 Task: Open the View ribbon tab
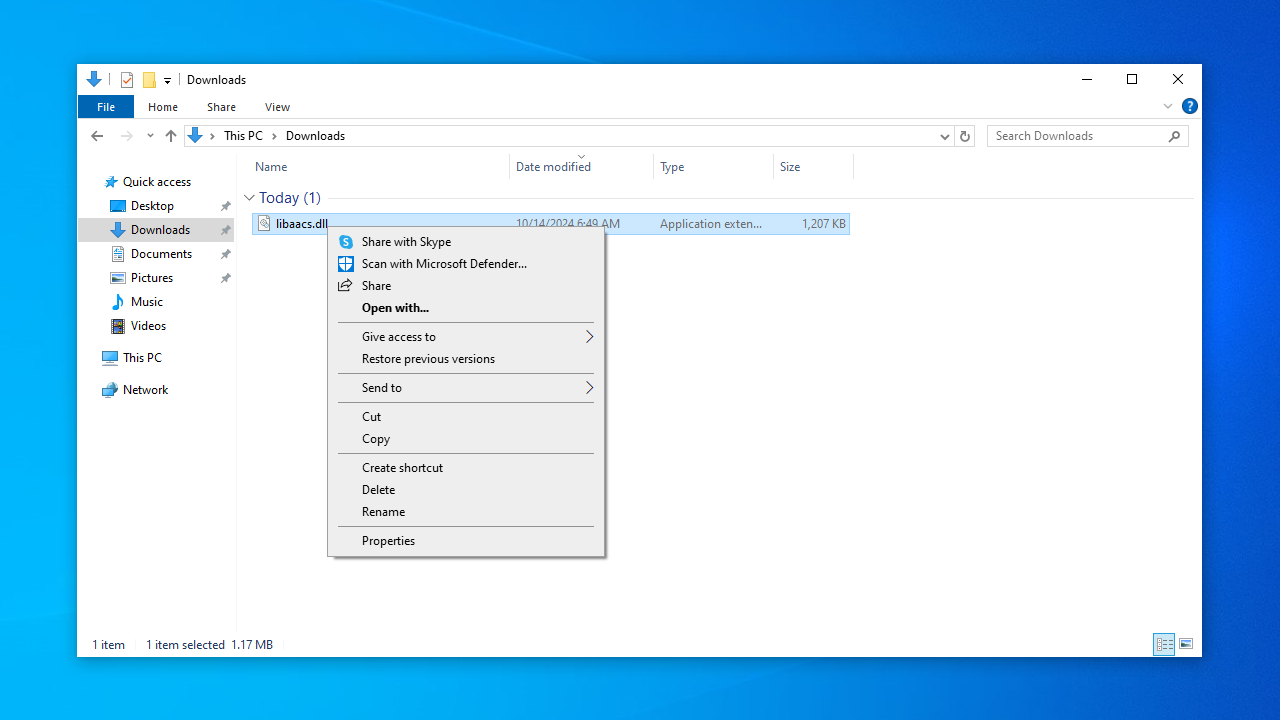277,107
